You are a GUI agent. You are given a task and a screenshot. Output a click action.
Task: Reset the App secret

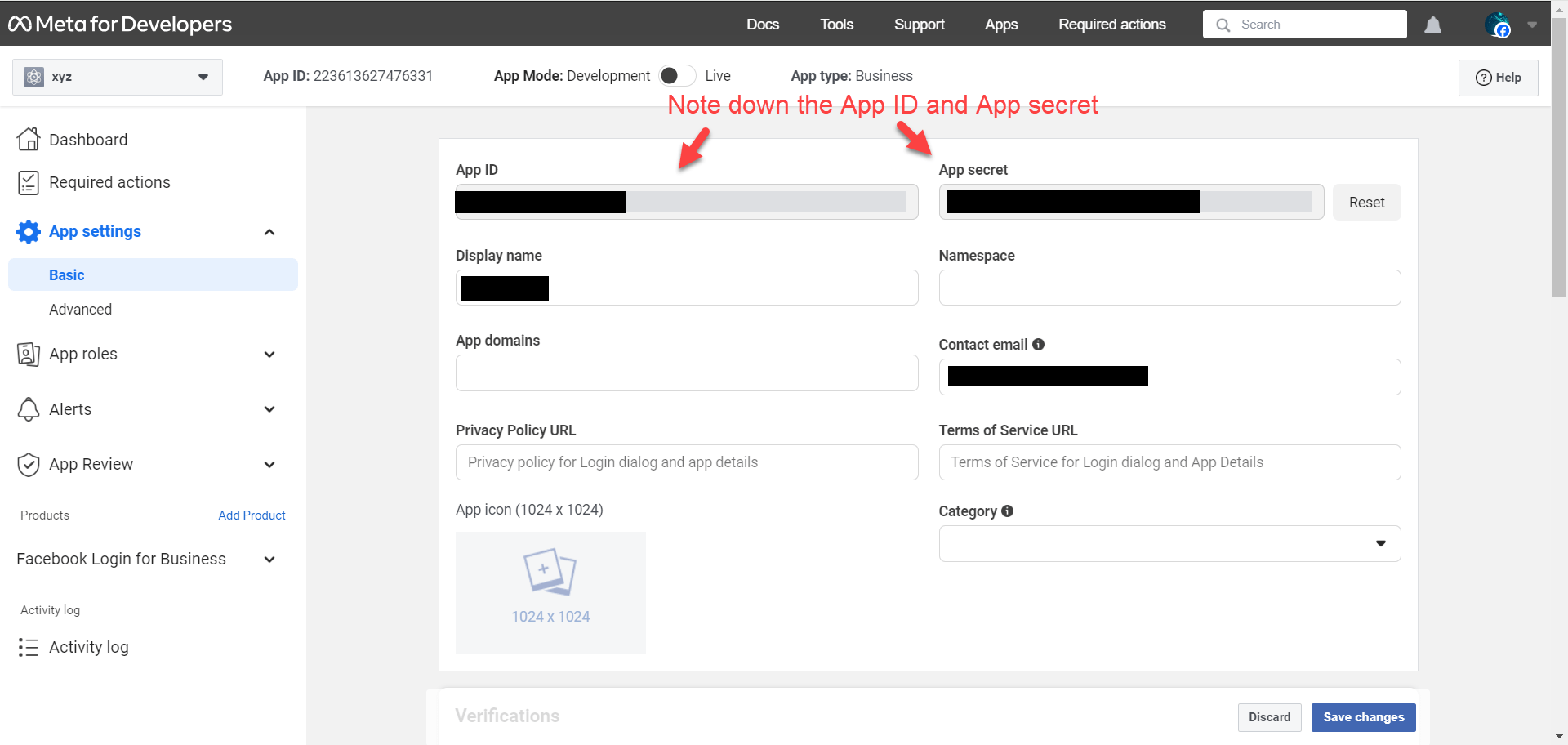[1366, 203]
